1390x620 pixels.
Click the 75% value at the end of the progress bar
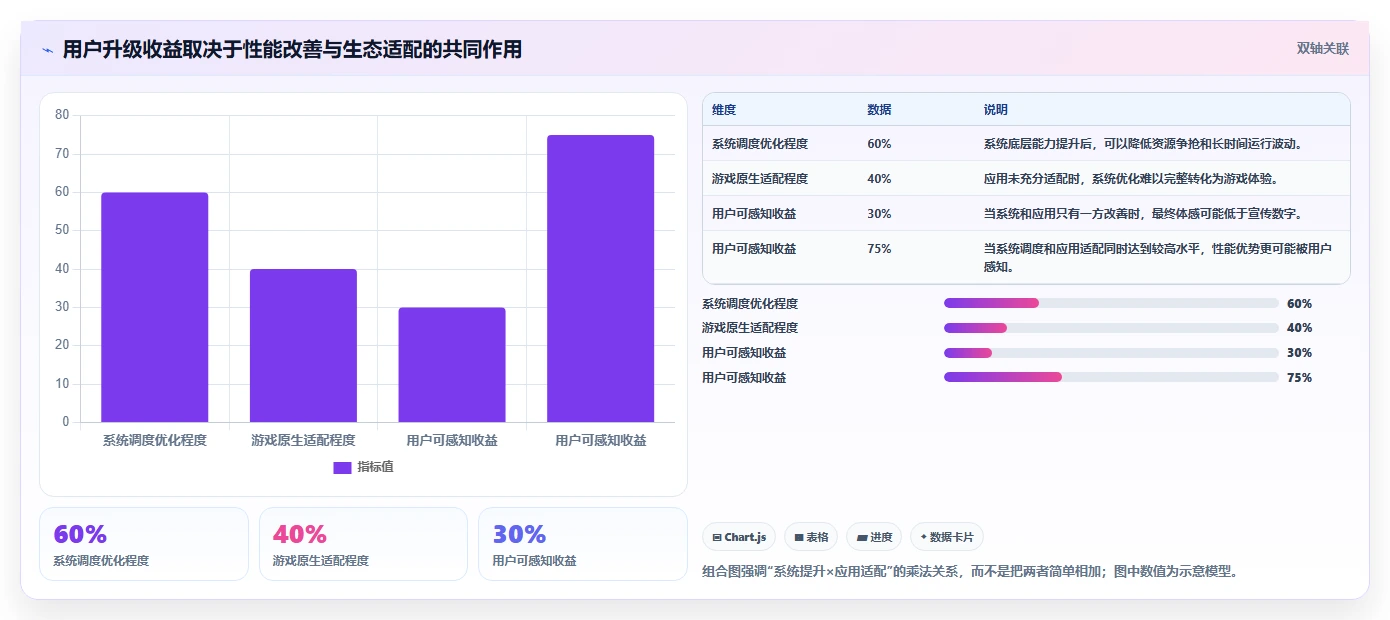[x=1299, y=378]
